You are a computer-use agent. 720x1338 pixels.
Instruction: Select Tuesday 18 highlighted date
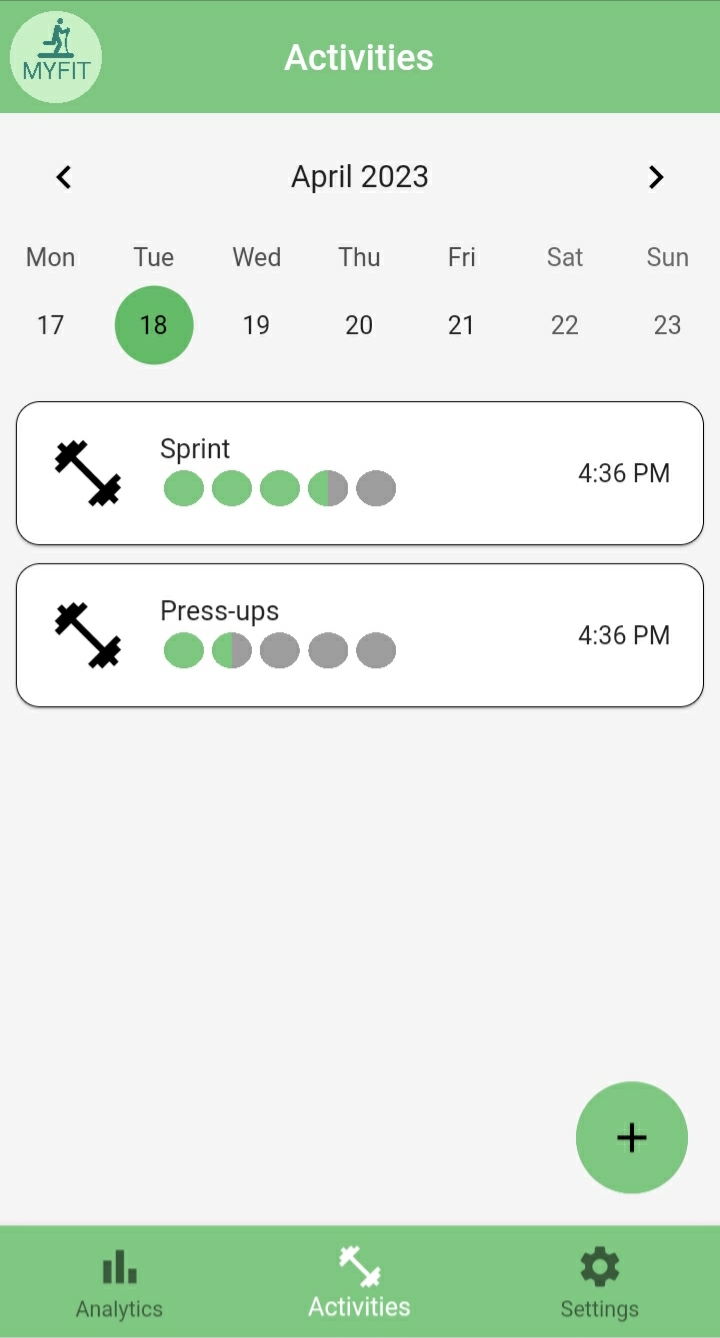154,325
